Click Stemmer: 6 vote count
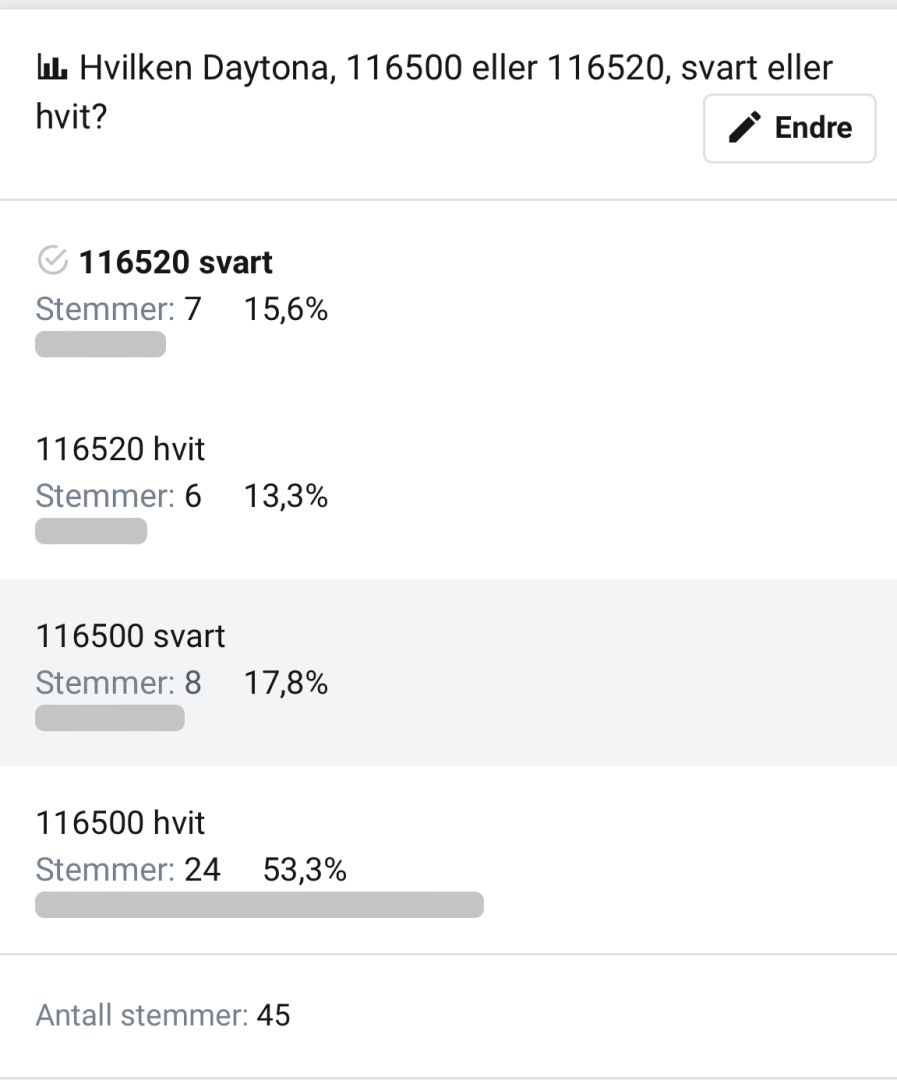Viewport: 897px width, 1080px height. (118, 496)
